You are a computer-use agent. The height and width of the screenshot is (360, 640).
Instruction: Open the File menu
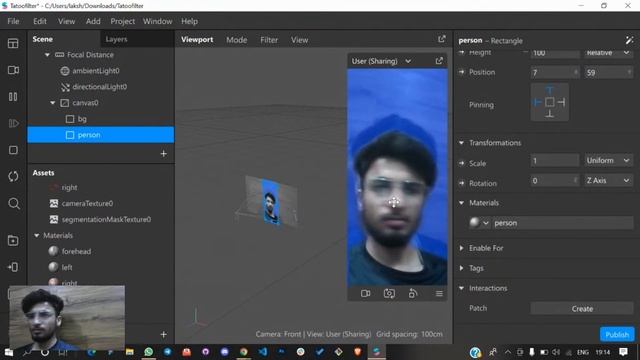(x=13, y=21)
